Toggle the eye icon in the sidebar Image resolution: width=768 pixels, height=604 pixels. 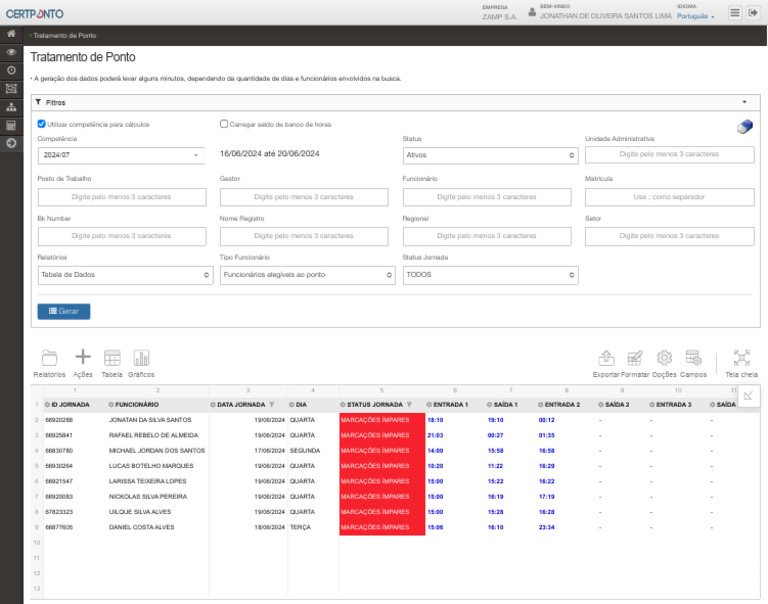11,52
